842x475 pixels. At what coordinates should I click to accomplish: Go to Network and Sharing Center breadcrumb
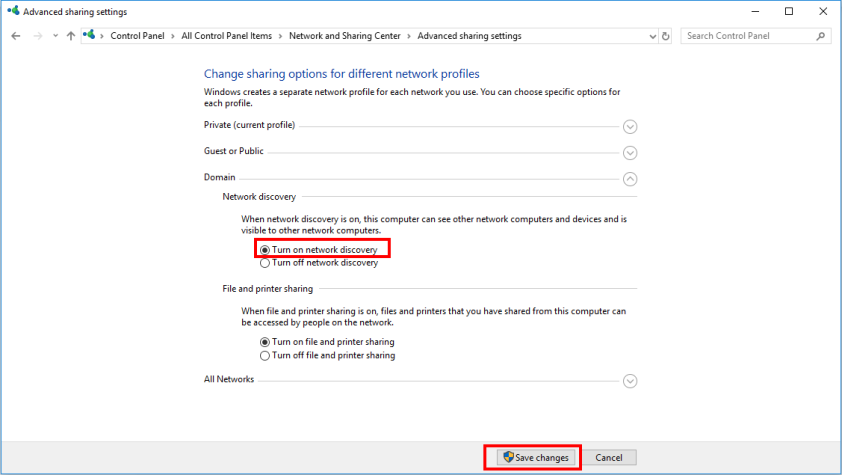tap(344, 36)
